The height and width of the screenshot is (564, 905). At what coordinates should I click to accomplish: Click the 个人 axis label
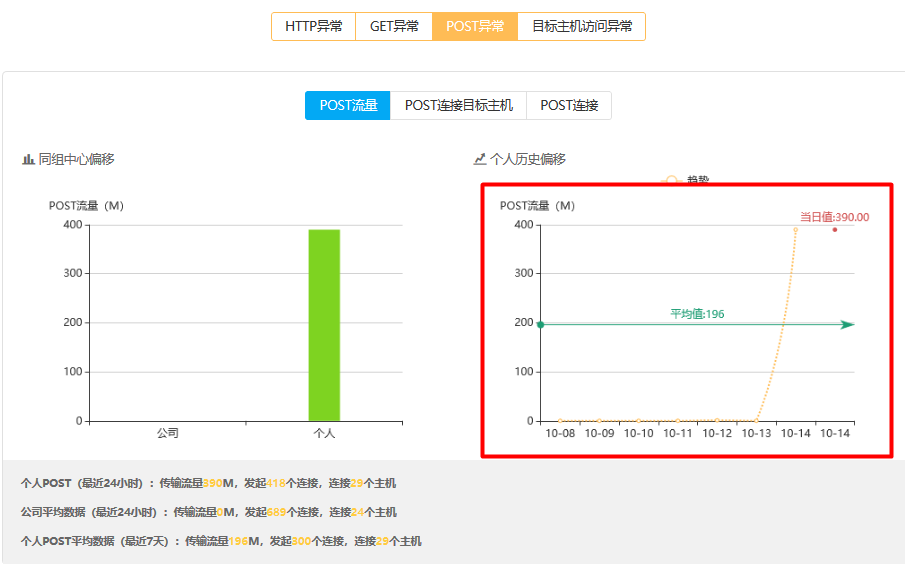pyautogui.click(x=324, y=433)
